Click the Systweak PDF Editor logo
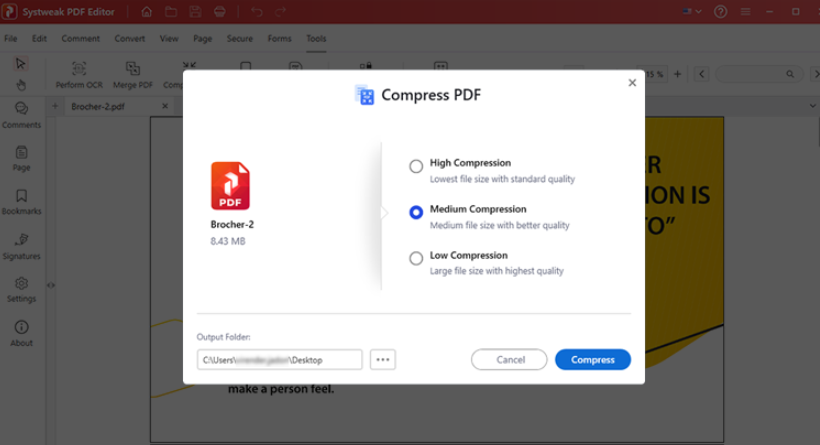820x445 pixels. coord(9,12)
